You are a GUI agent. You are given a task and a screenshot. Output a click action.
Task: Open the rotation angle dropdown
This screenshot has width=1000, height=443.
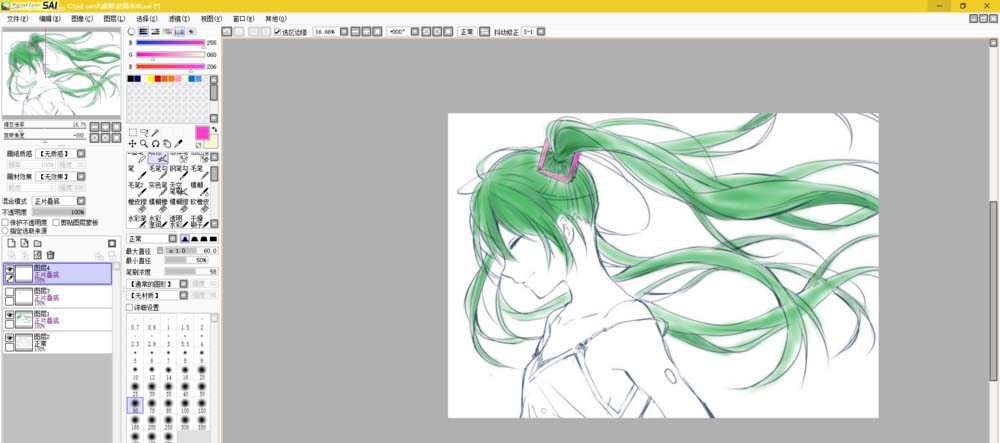coord(415,31)
